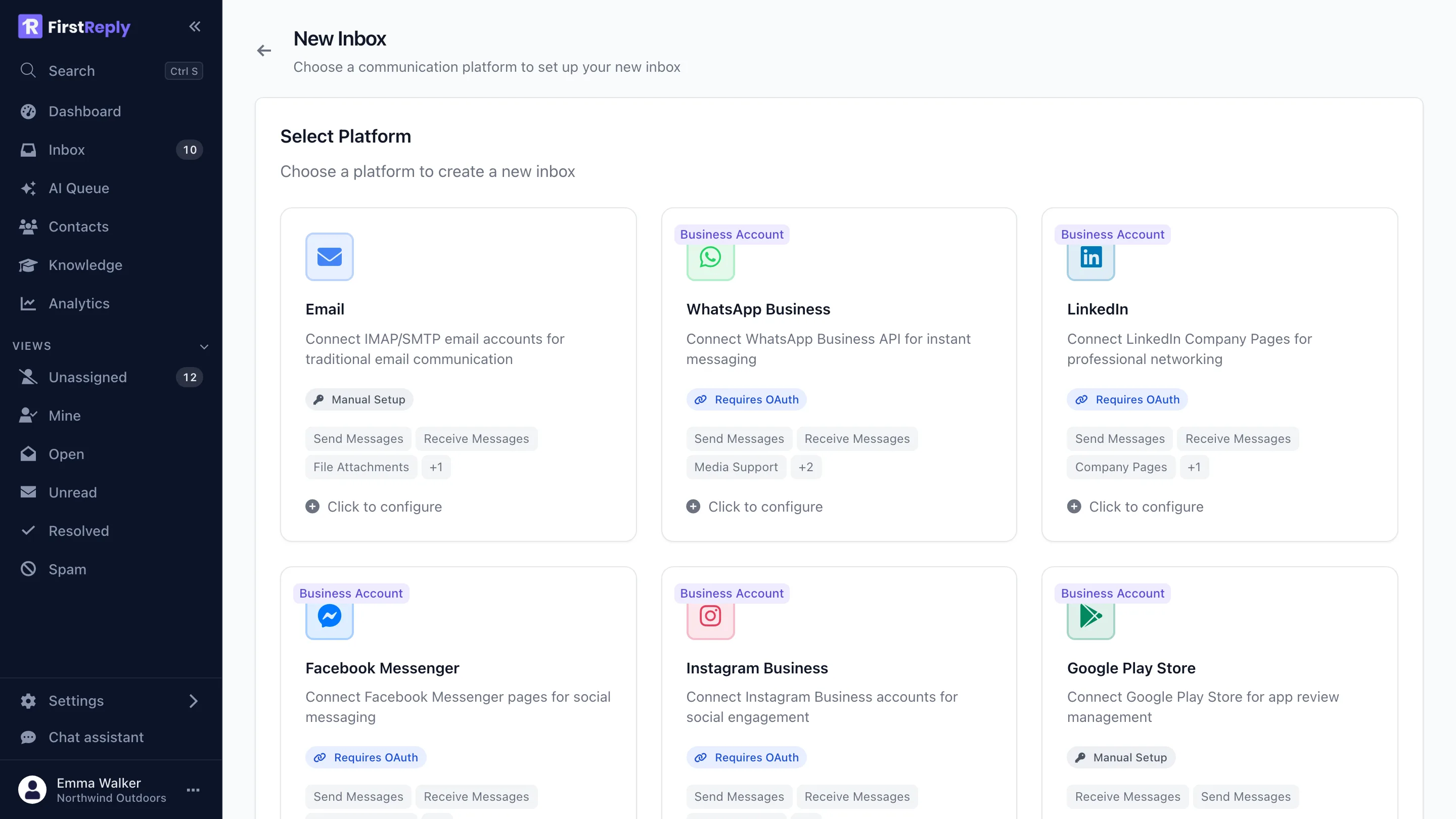Screen dimensions: 1456x819
Task: Click Emma Walker's avatar
Action: [x=32, y=790]
